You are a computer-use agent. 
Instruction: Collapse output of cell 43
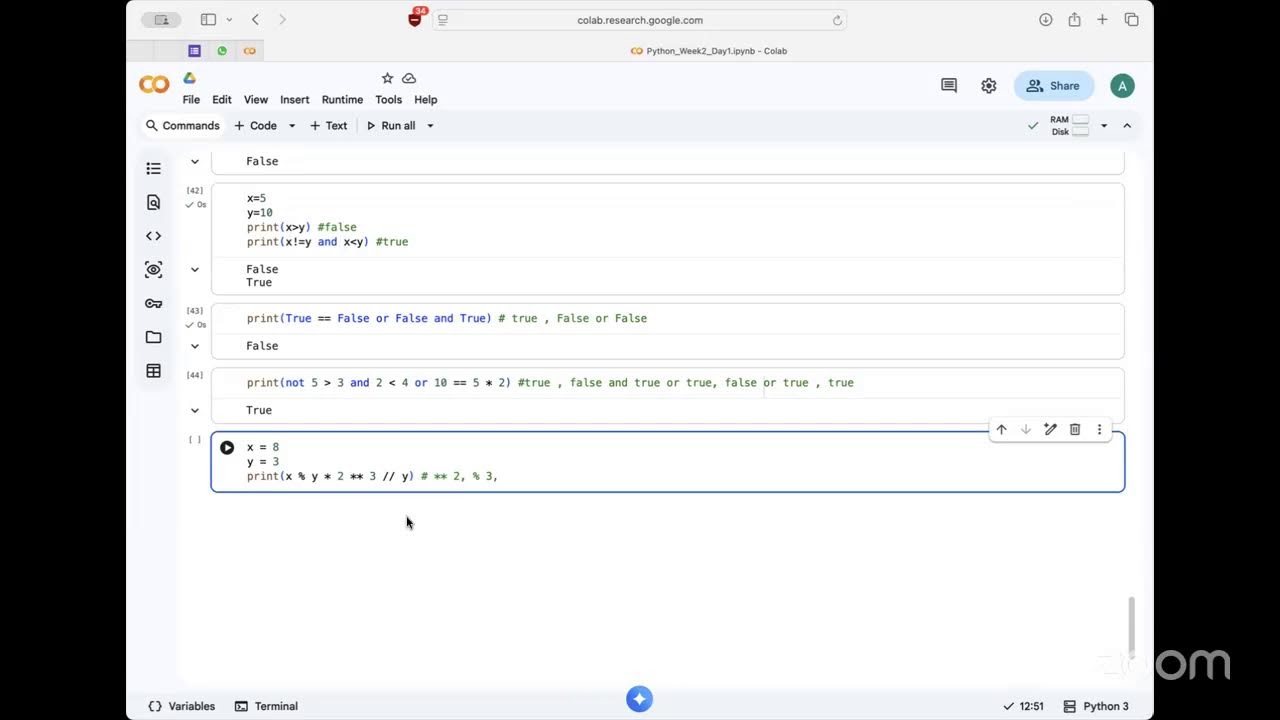(195, 346)
